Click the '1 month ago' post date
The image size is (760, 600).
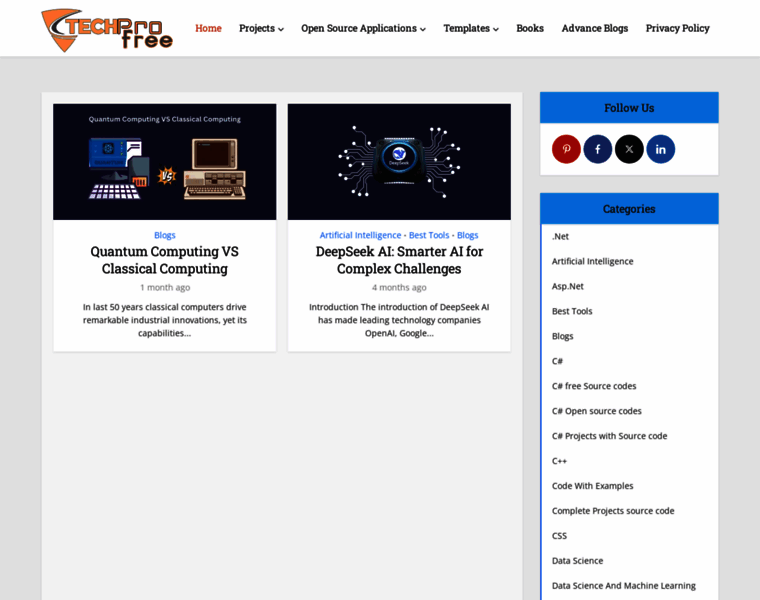click(165, 287)
